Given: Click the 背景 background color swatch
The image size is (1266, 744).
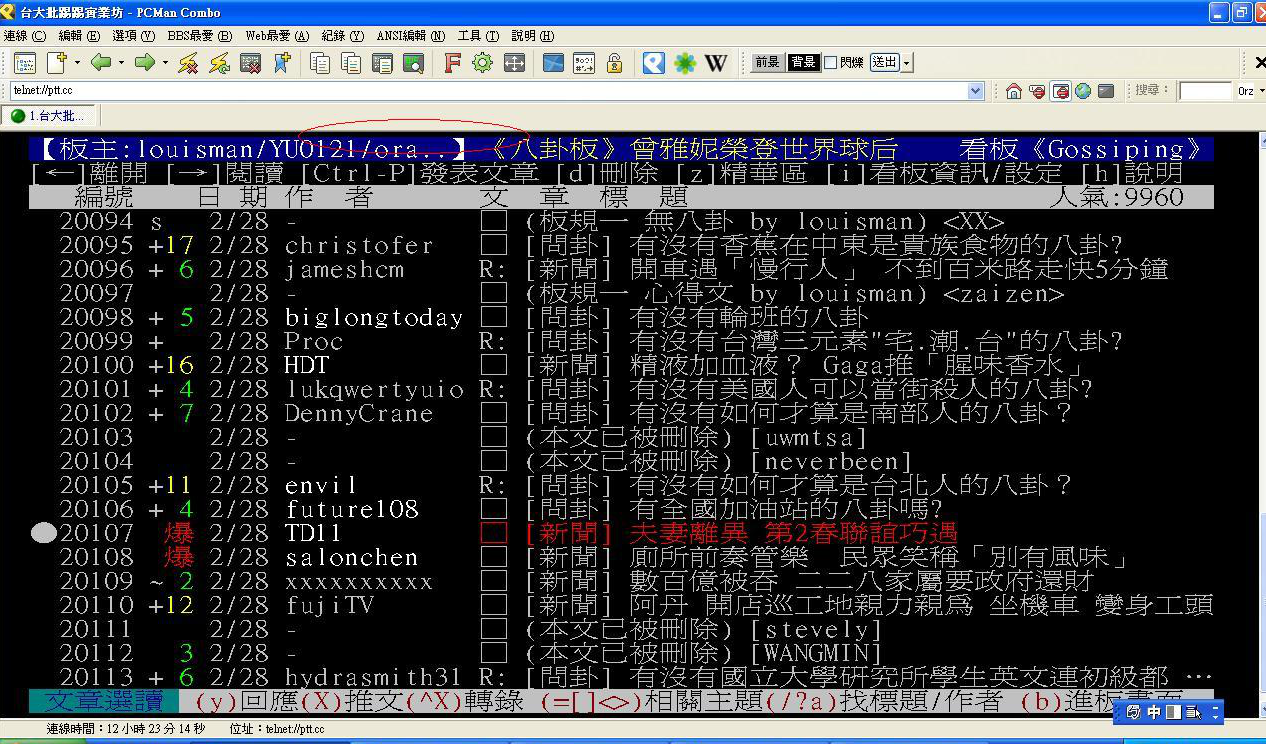Looking at the screenshot, I should click(802, 63).
